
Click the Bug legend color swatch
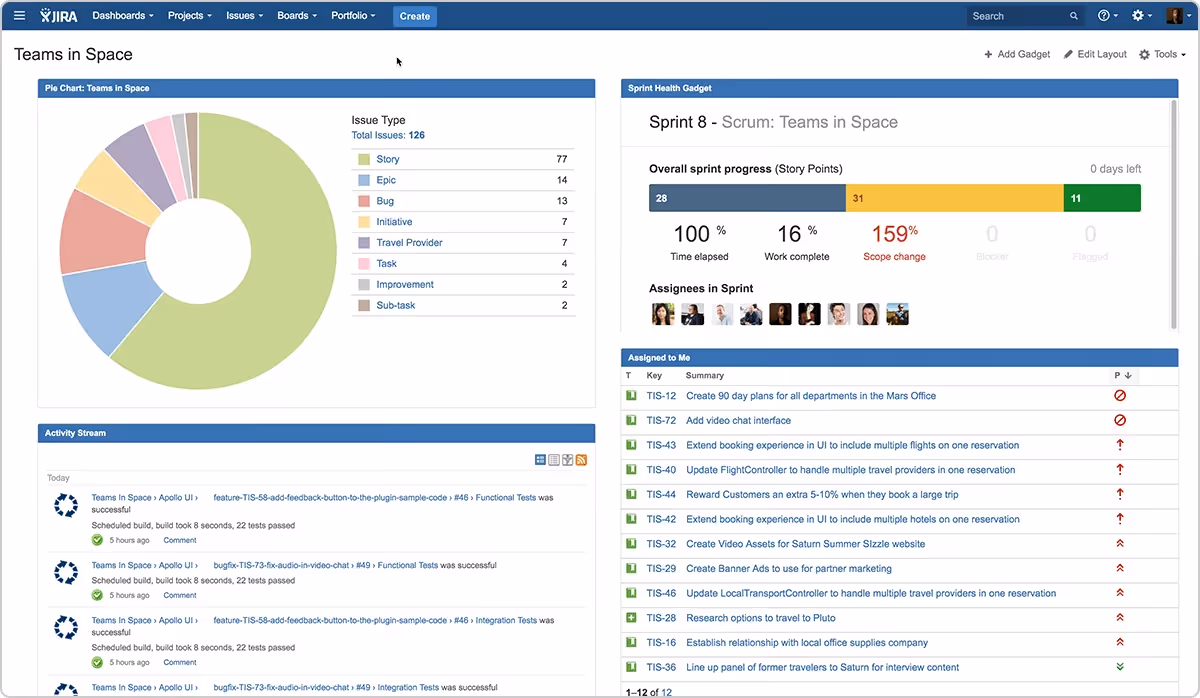click(364, 201)
